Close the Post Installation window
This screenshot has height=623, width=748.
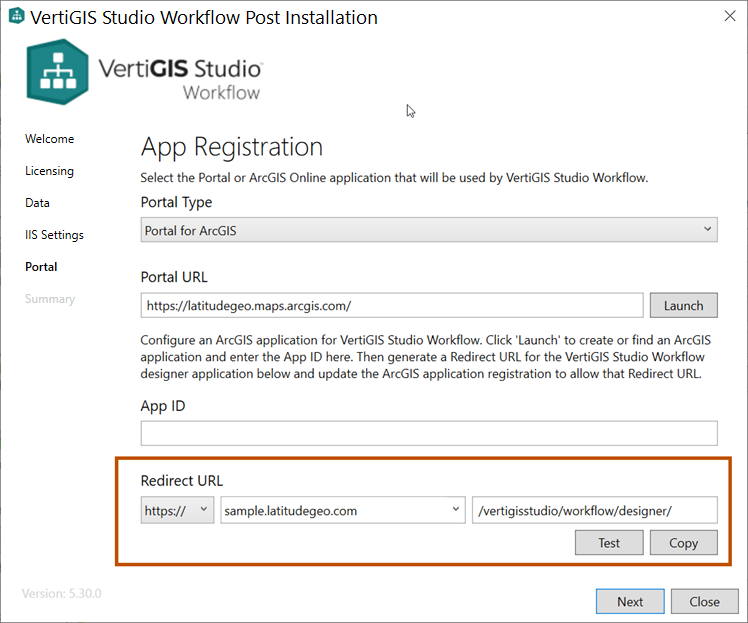tap(729, 17)
